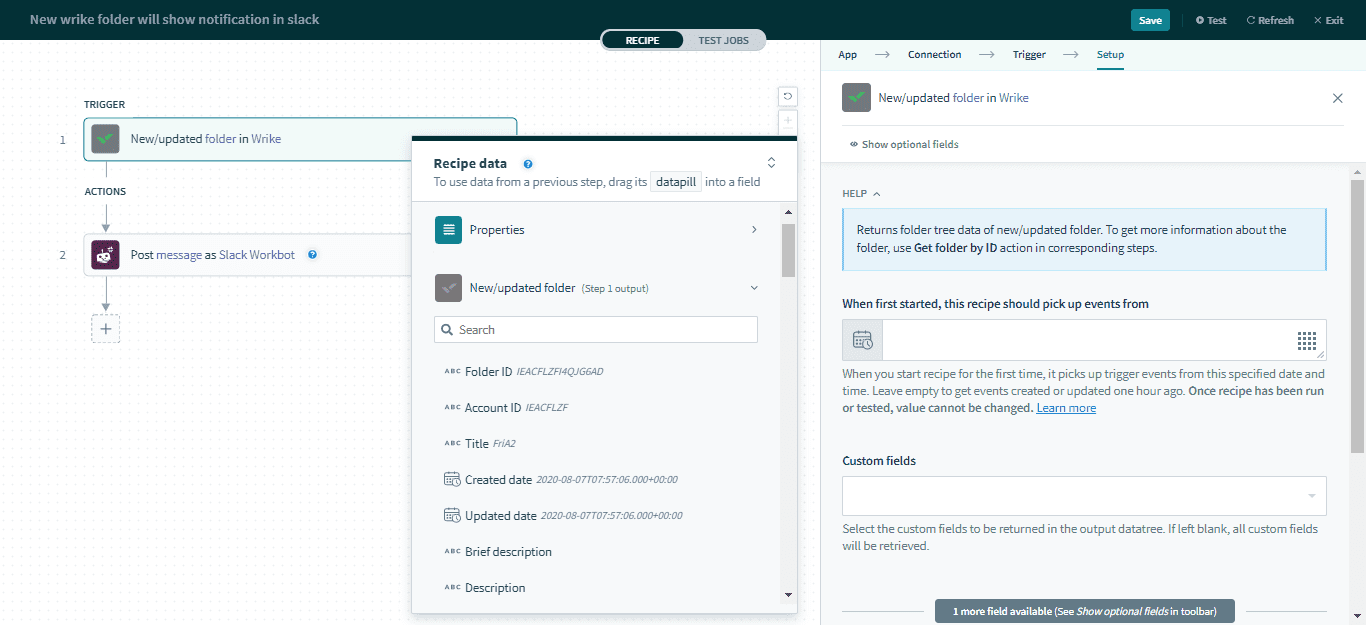Go to the Connection tab
Image resolution: width=1366 pixels, height=625 pixels.
point(934,55)
